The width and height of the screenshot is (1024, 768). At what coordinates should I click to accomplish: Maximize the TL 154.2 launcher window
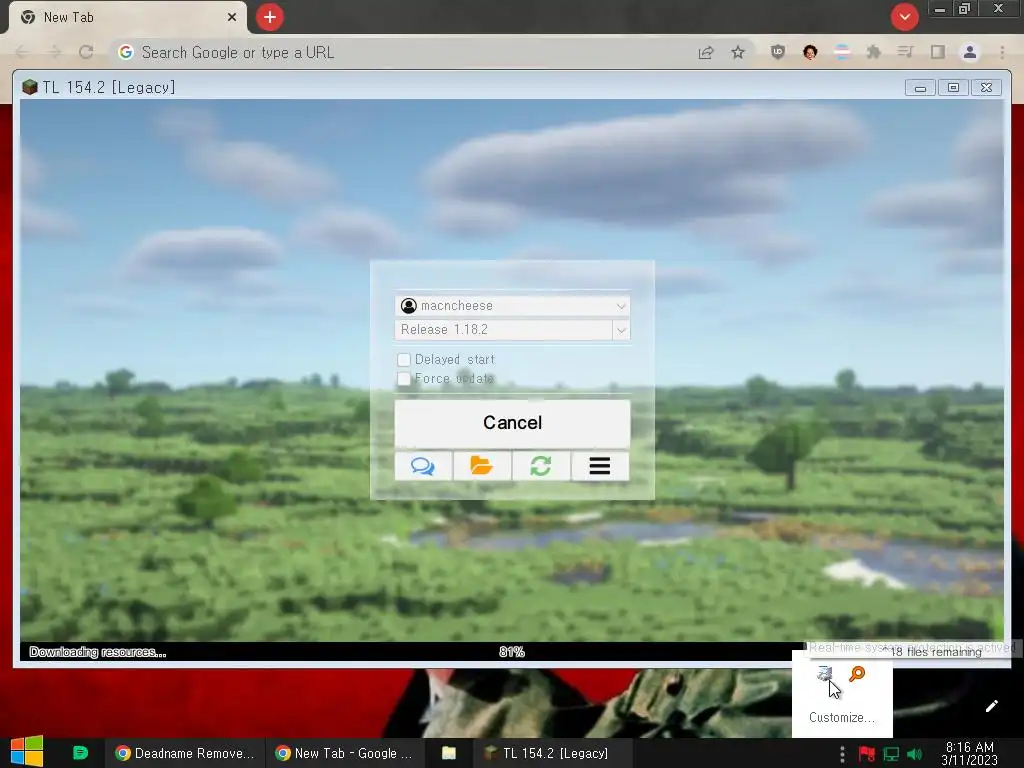[x=953, y=88]
